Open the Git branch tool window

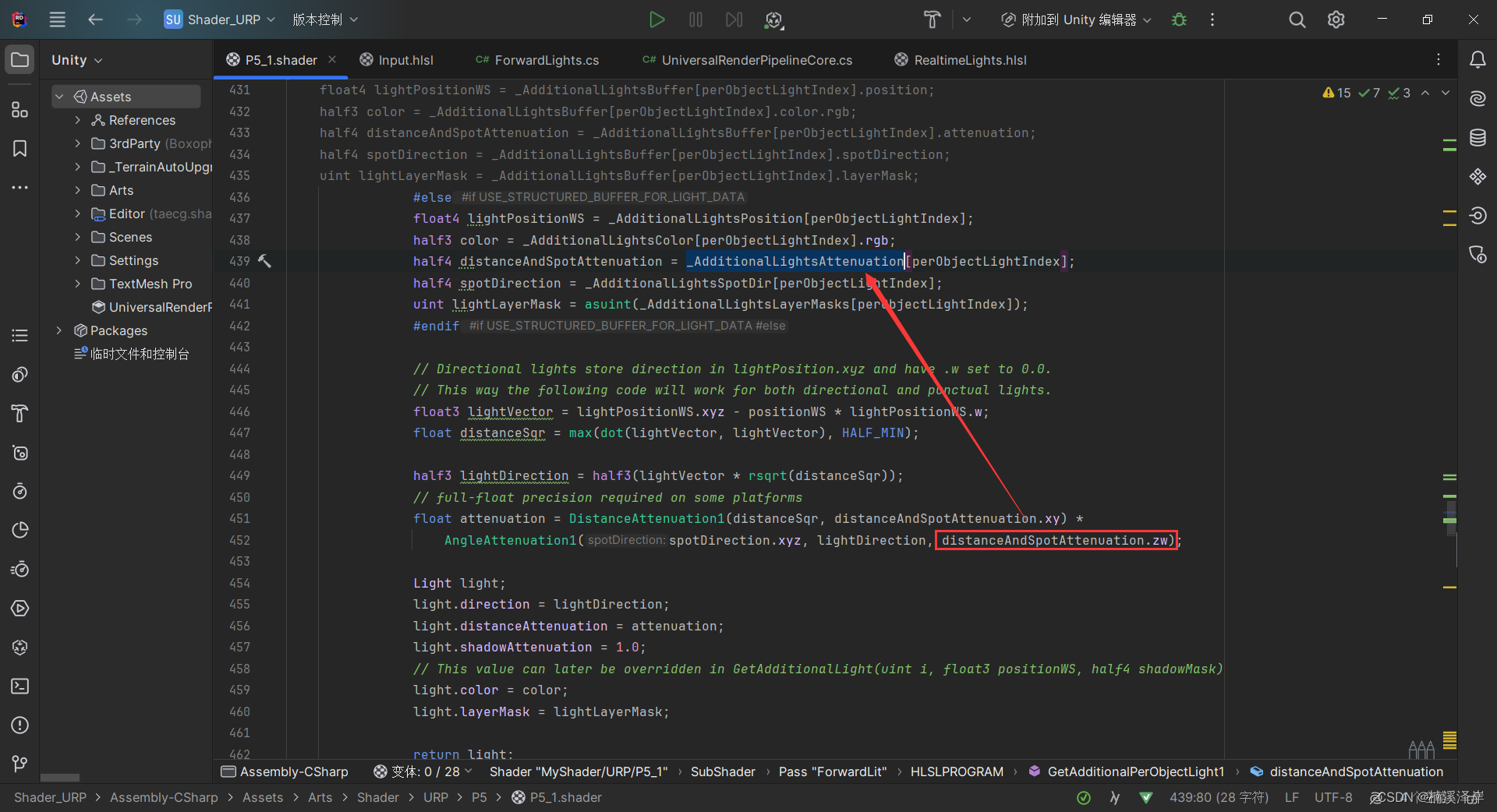tap(20, 764)
